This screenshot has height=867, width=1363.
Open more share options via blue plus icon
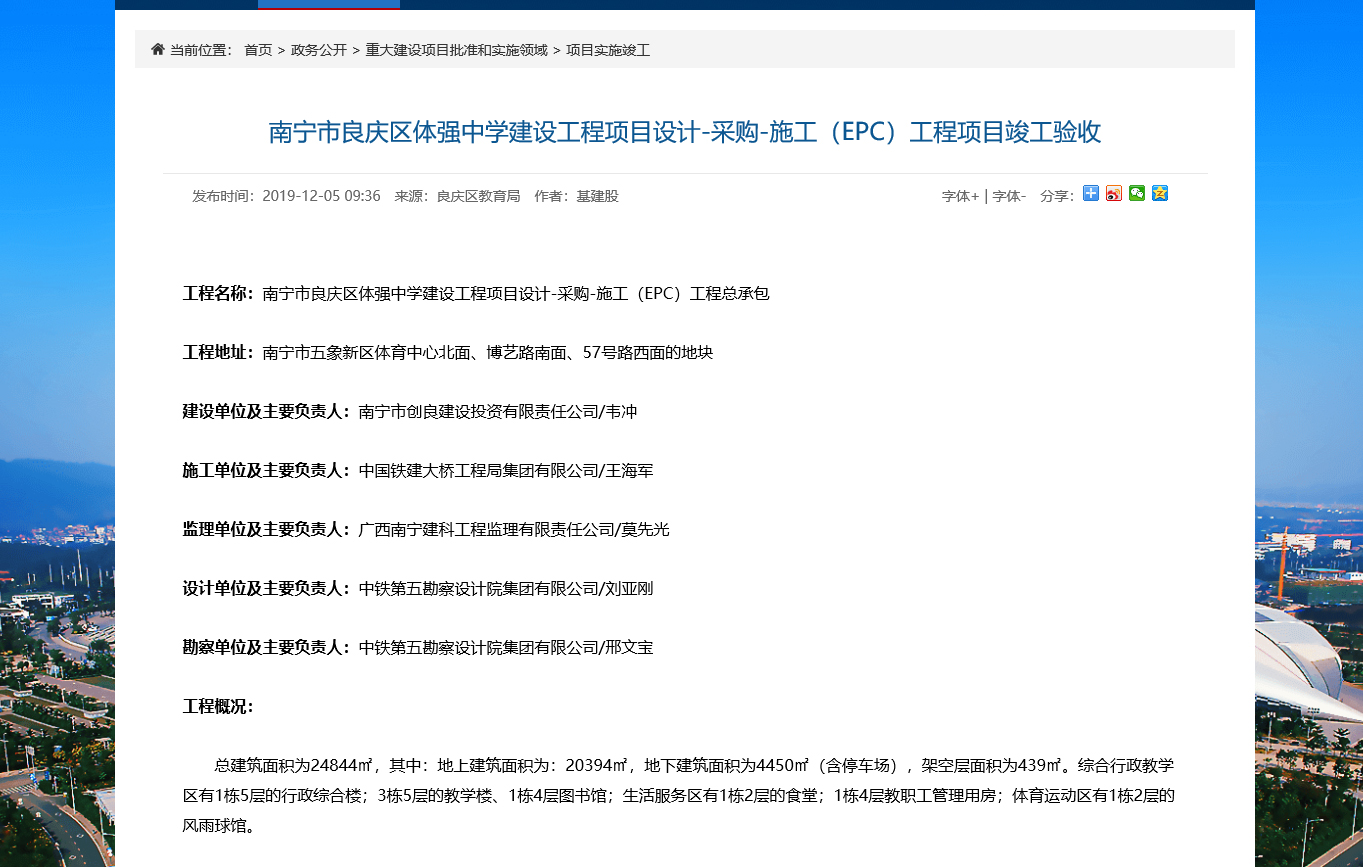(1091, 194)
